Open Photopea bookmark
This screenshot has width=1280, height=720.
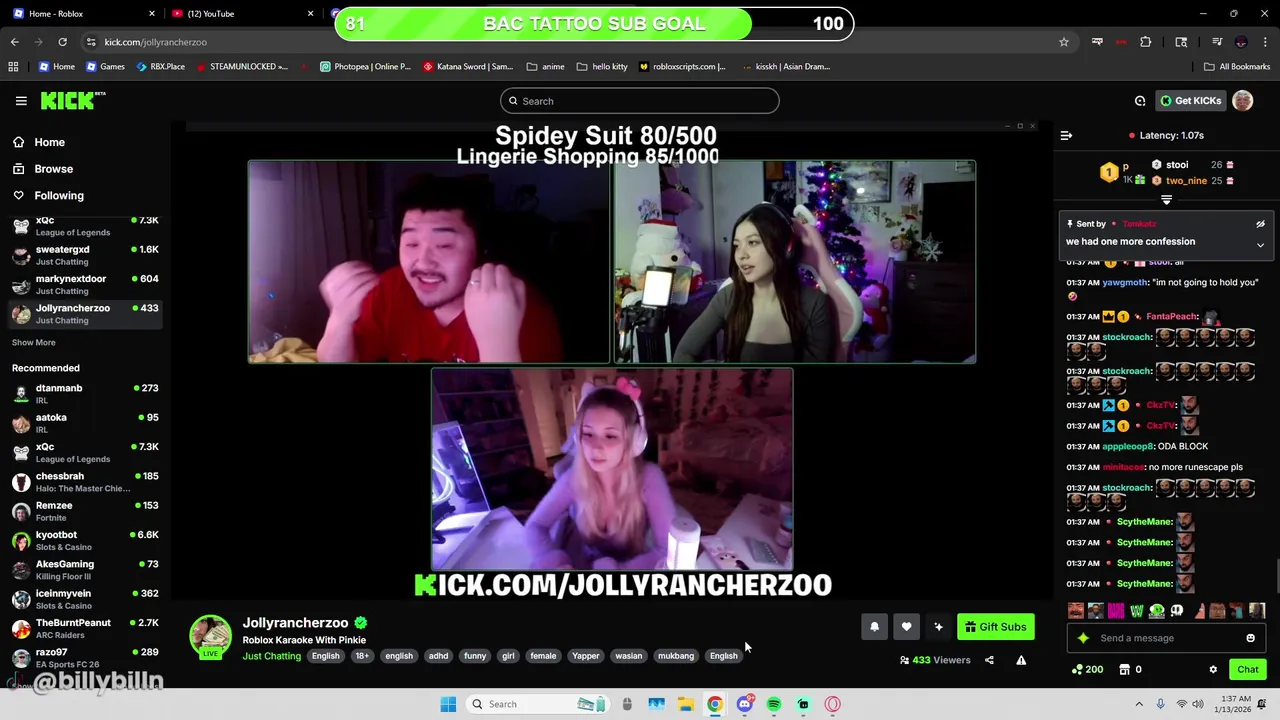[365, 67]
